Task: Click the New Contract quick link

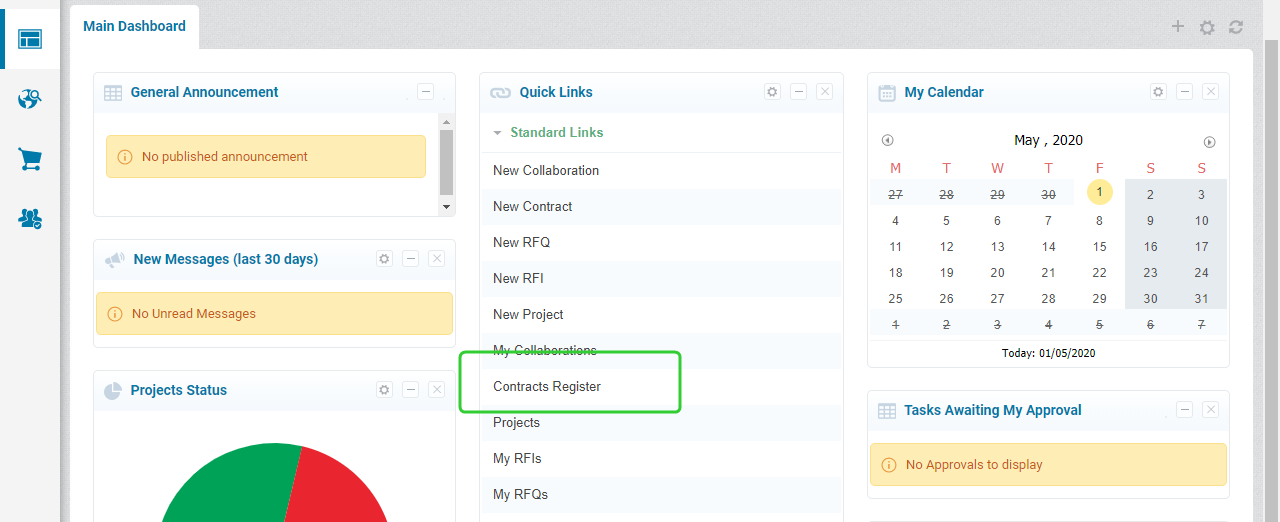Action: point(533,207)
